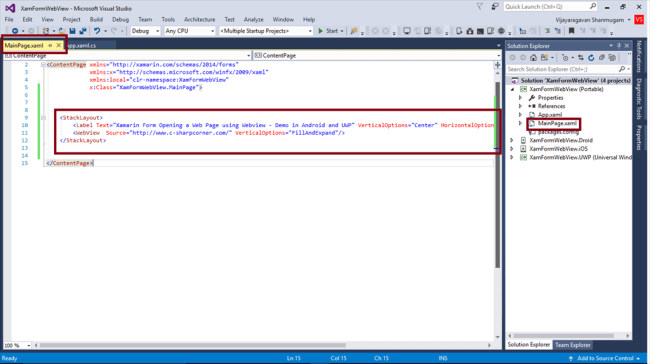
Task: Open the Architecture menu
Action: (199, 19)
